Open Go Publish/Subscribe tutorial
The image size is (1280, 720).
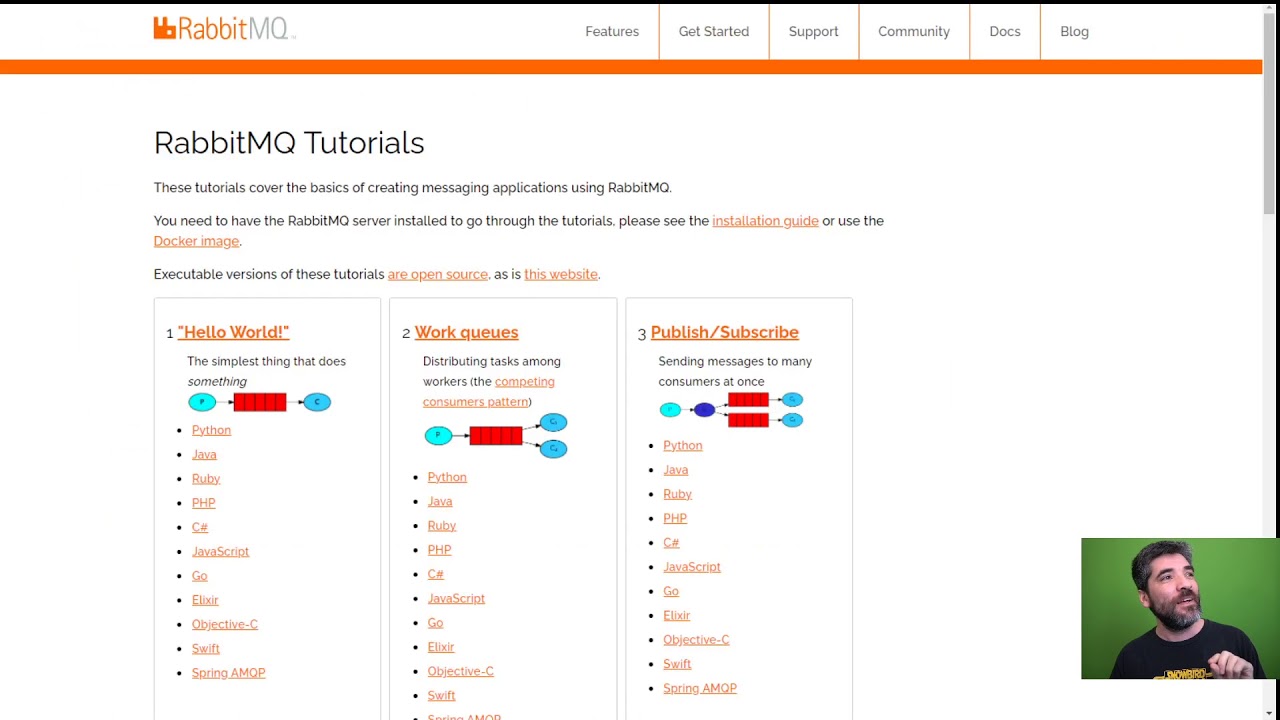pos(671,591)
